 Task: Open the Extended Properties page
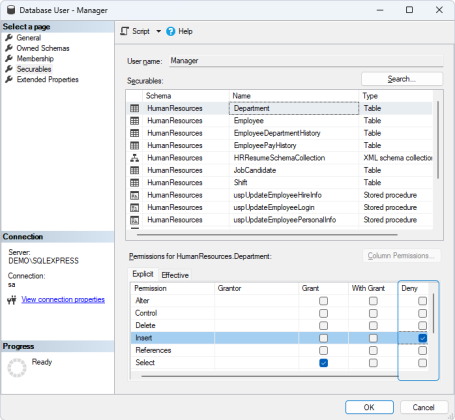[48, 79]
